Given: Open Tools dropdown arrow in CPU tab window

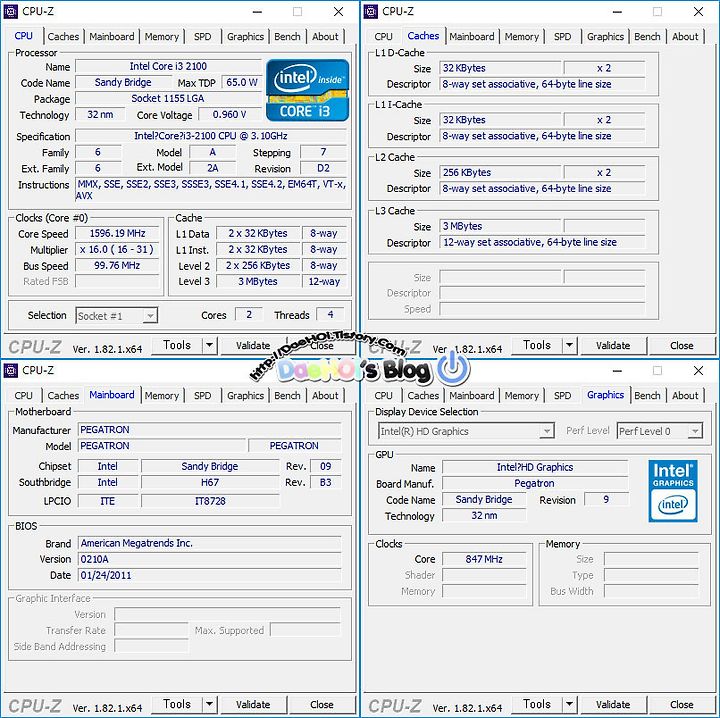Looking at the screenshot, I should tap(209, 345).
